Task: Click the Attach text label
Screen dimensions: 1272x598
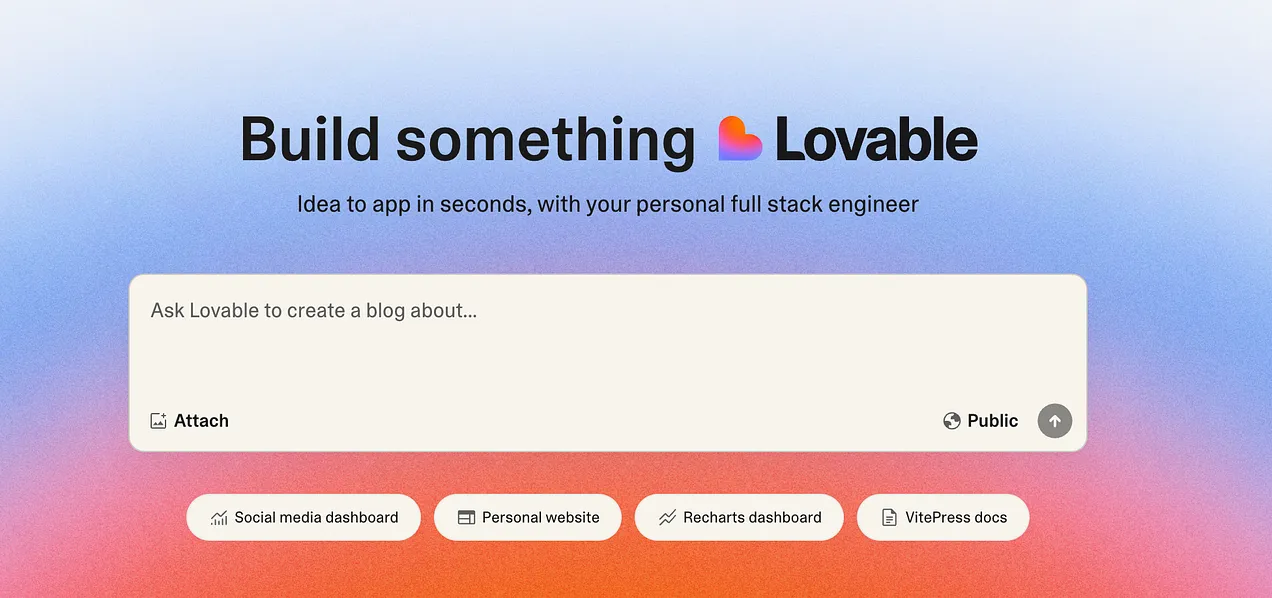Action: [201, 421]
